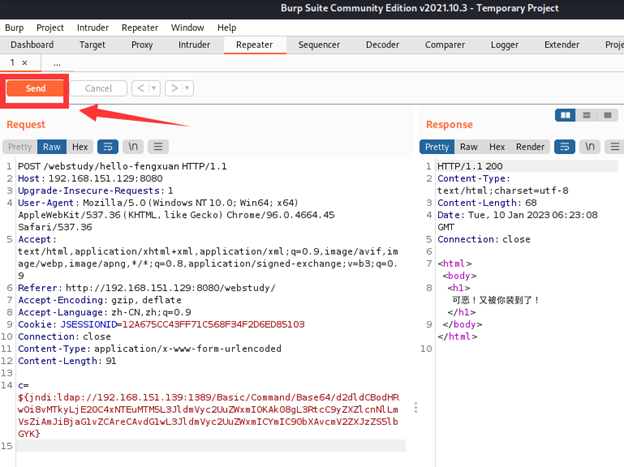Close Repeater tab 1

tap(25, 63)
